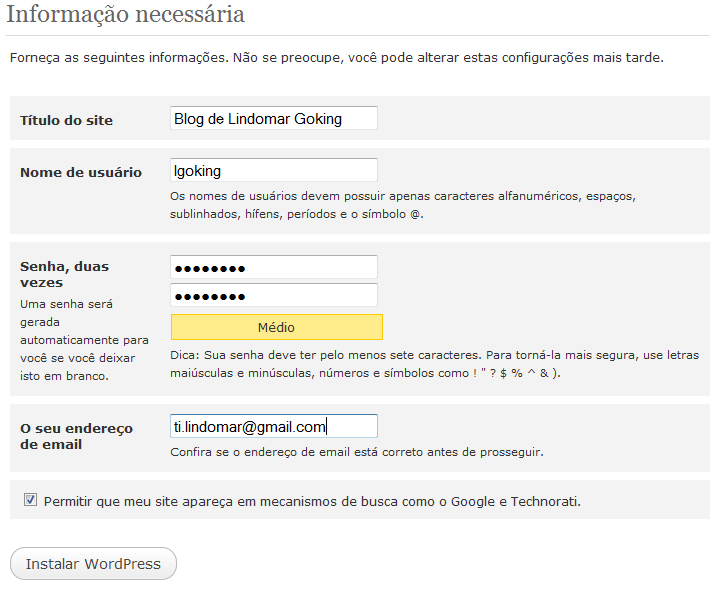Click the 'Título do site' label

pos(66,120)
